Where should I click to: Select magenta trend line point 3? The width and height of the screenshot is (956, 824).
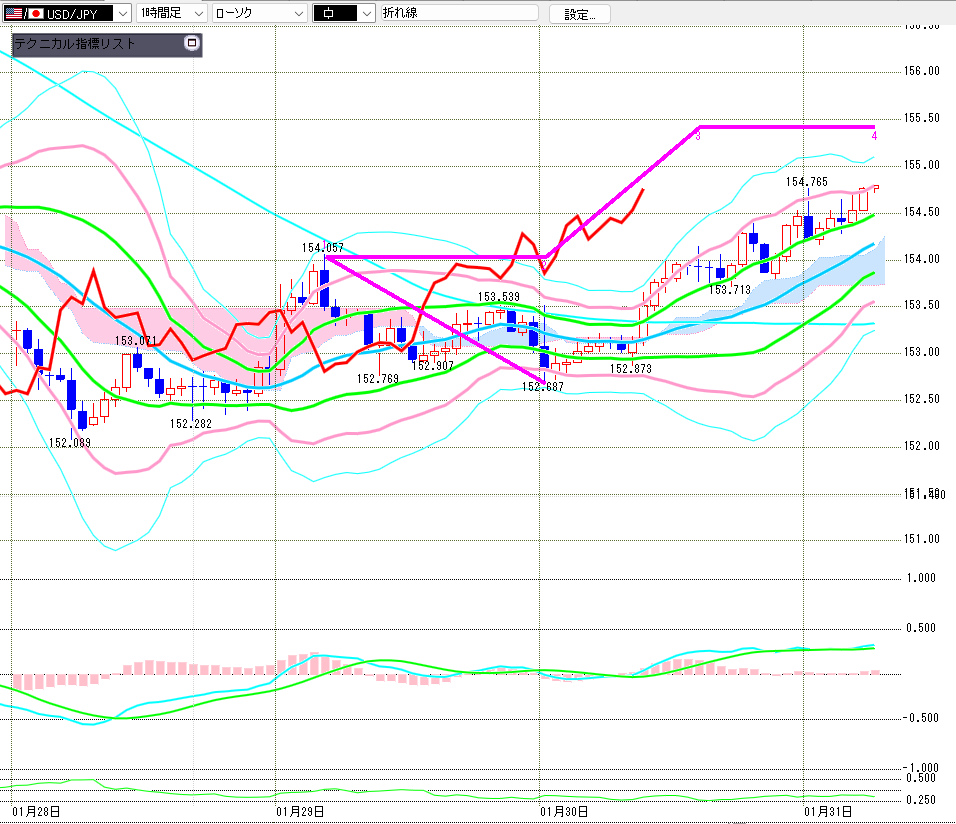click(x=697, y=134)
